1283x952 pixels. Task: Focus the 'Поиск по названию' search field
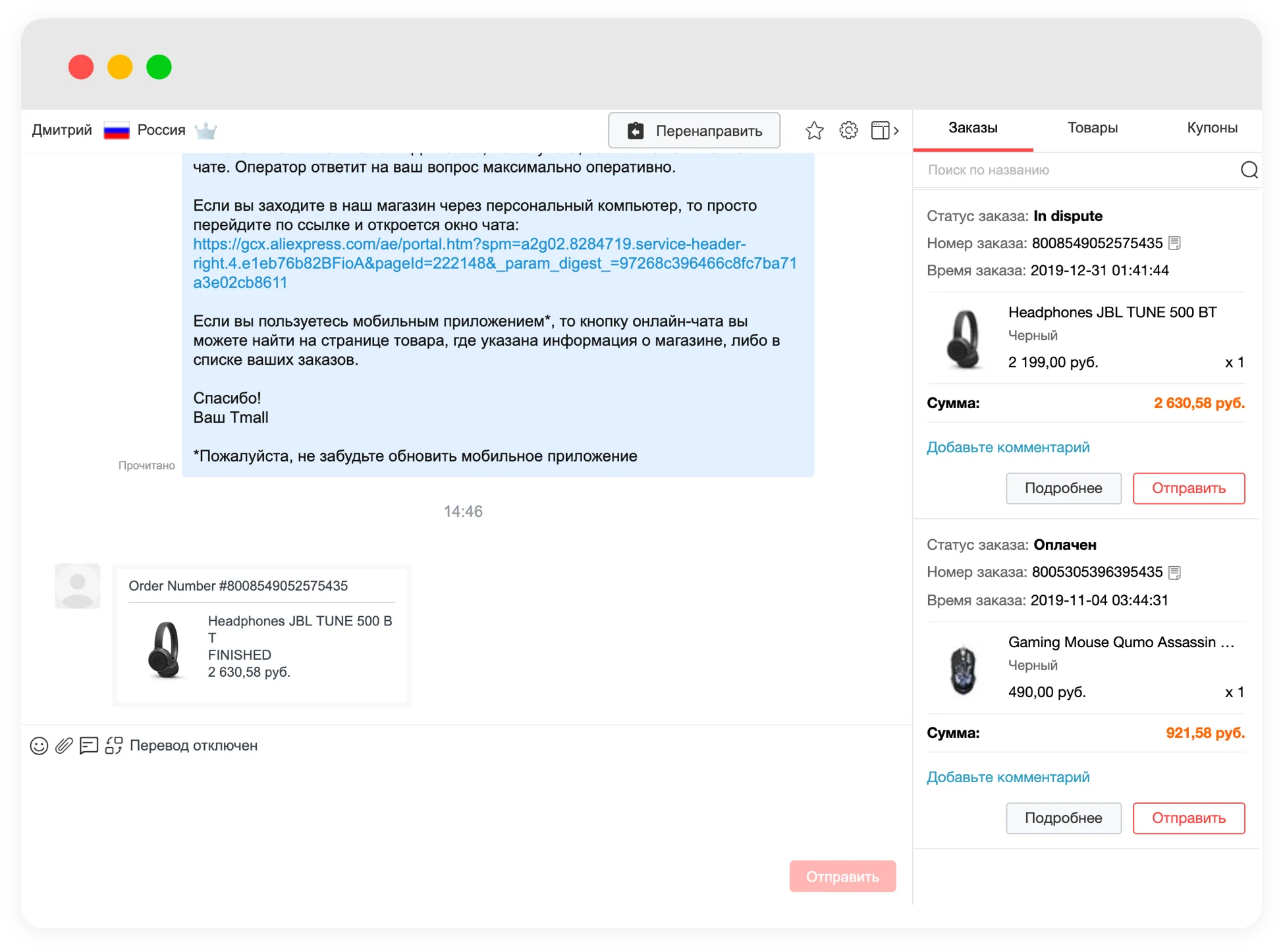click(x=1080, y=170)
